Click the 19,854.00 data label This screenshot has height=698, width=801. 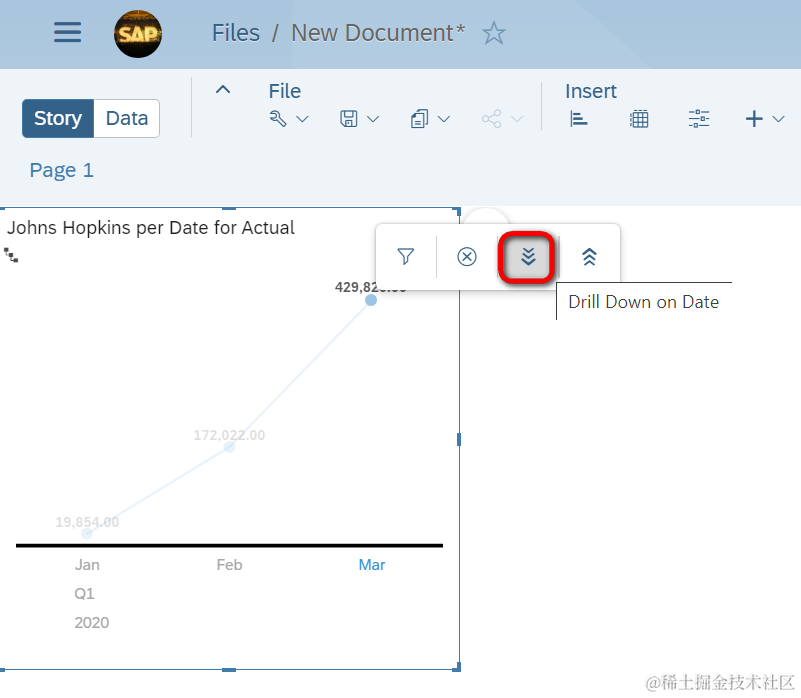click(x=87, y=522)
